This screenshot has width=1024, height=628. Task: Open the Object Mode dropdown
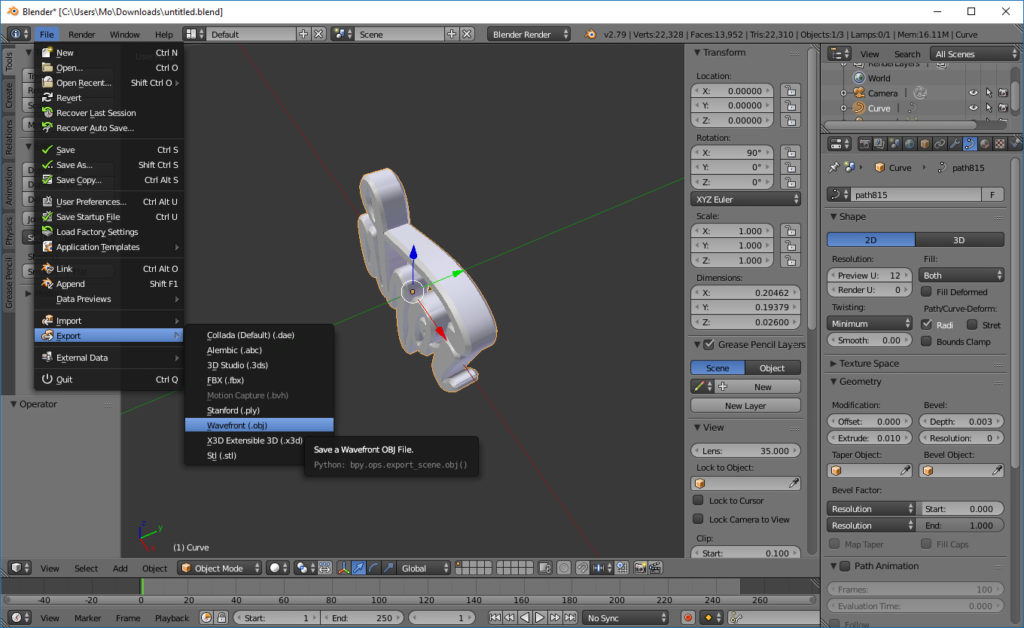(219, 568)
